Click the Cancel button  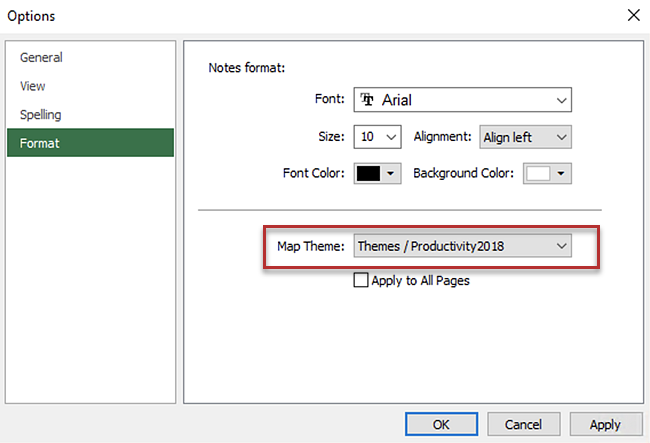pos(524,424)
